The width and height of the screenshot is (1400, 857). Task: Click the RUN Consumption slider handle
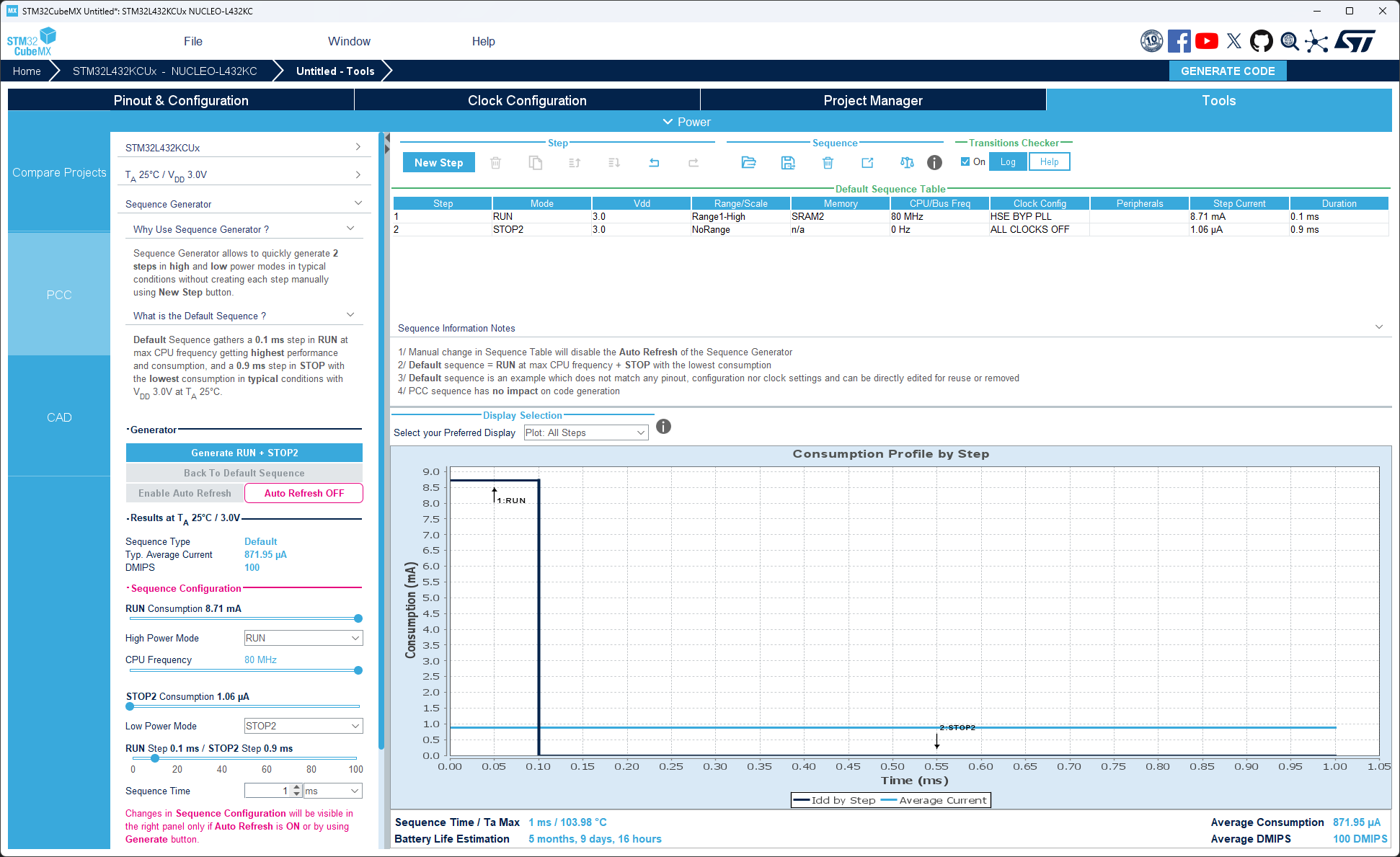[358, 618]
